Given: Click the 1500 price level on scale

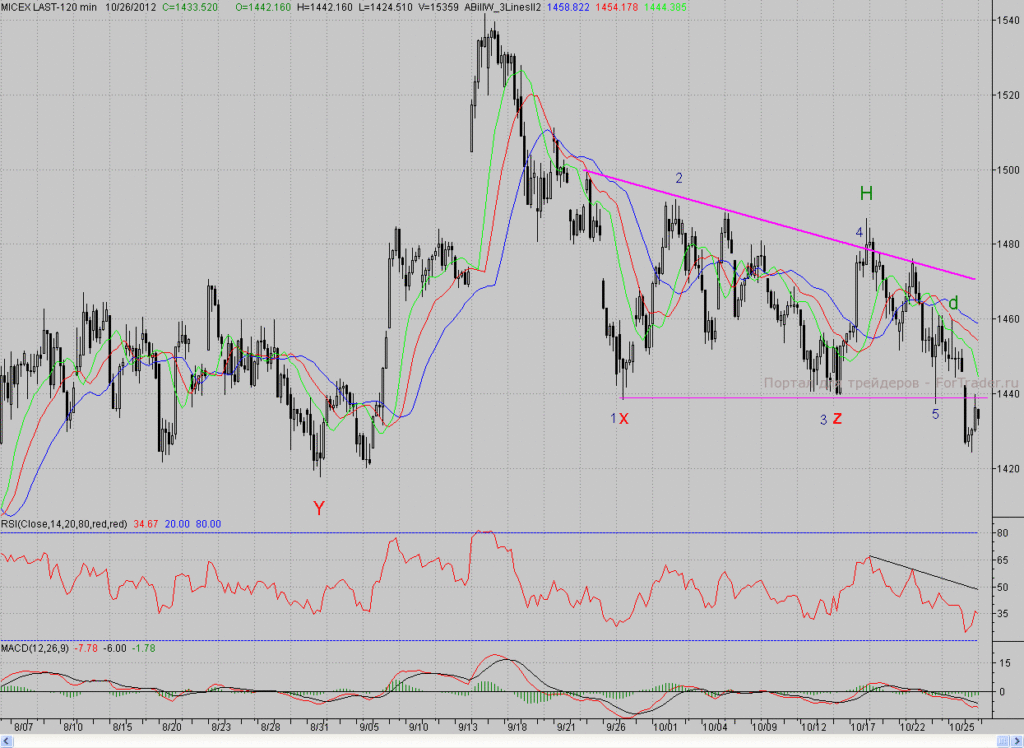Looking at the screenshot, I should click(1008, 170).
